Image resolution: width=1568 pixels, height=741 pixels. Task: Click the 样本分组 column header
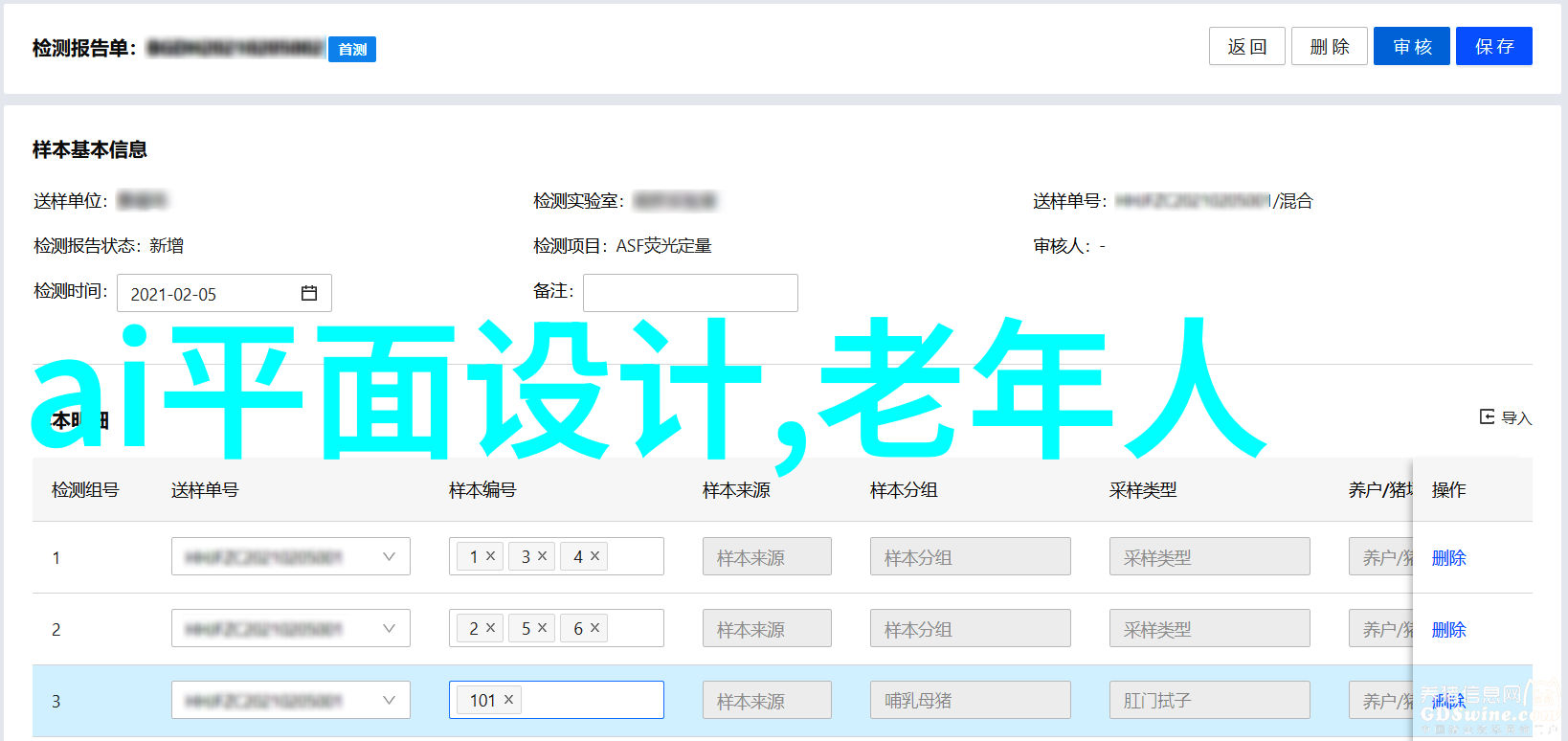pyautogui.click(x=904, y=489)
